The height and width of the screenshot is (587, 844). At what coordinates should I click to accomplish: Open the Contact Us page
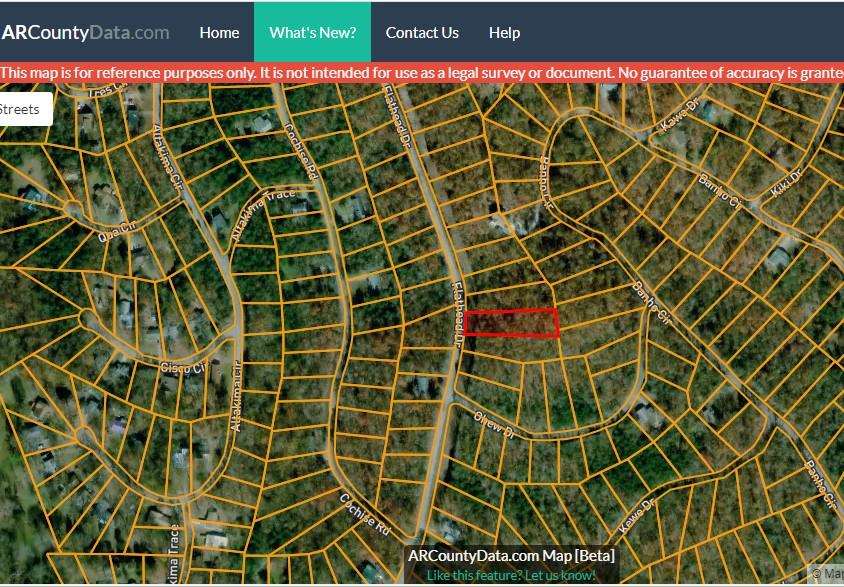pyautogui.click(x=422, y=32)
